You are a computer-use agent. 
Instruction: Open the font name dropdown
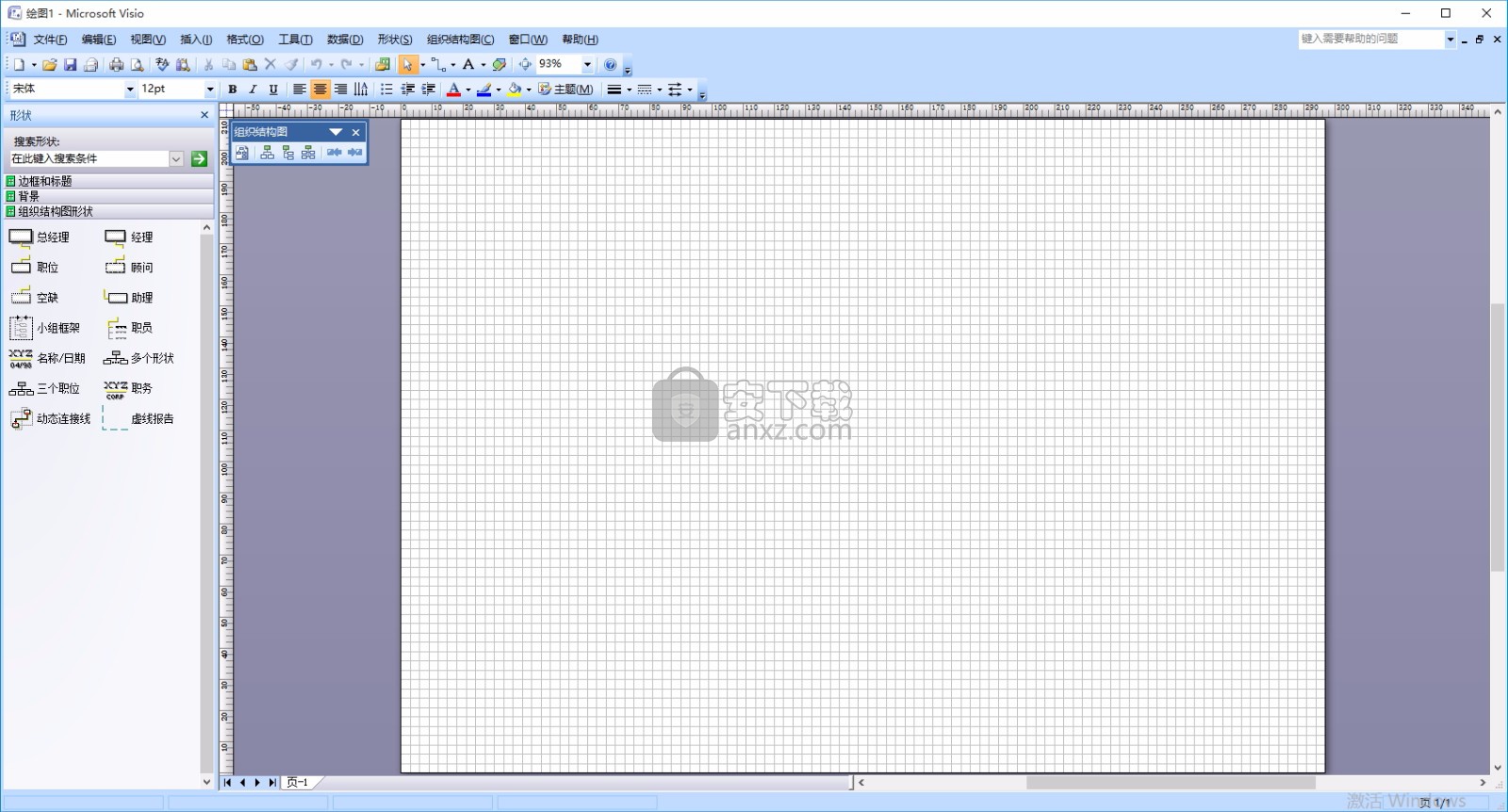[x=130, y=89]
